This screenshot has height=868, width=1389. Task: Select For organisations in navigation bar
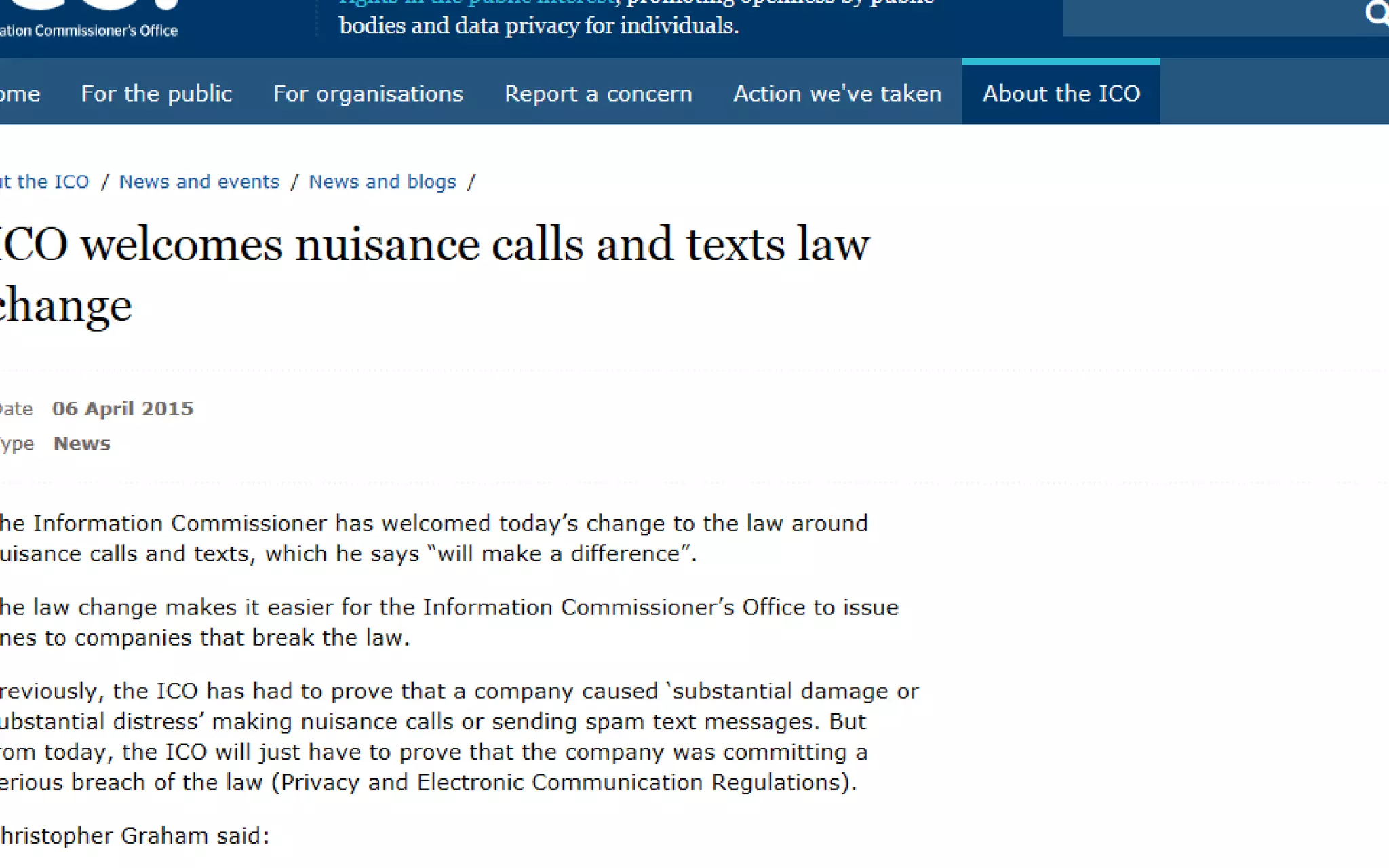coord(368,94)
